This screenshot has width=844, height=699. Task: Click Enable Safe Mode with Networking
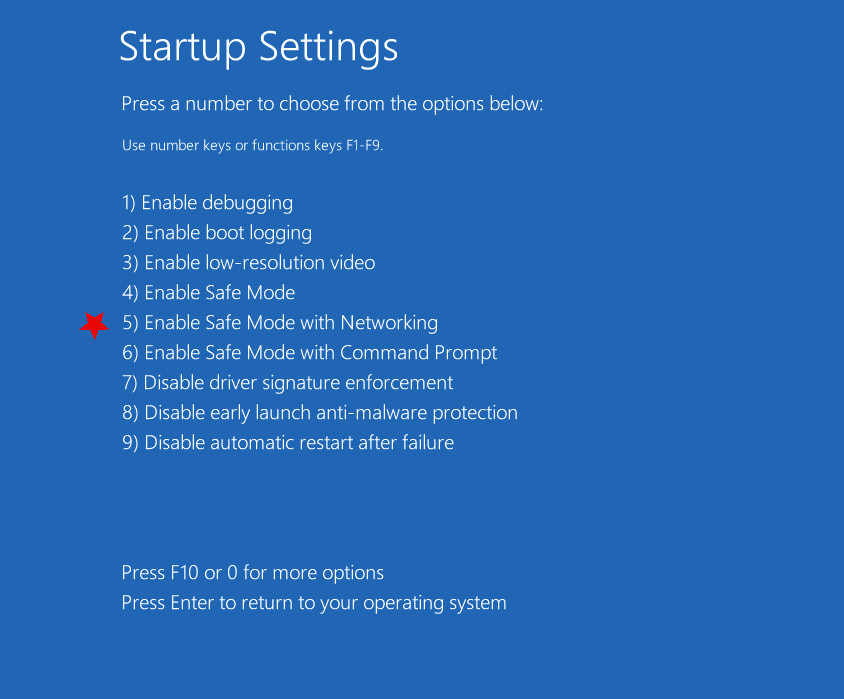click(x=280, y=322)
